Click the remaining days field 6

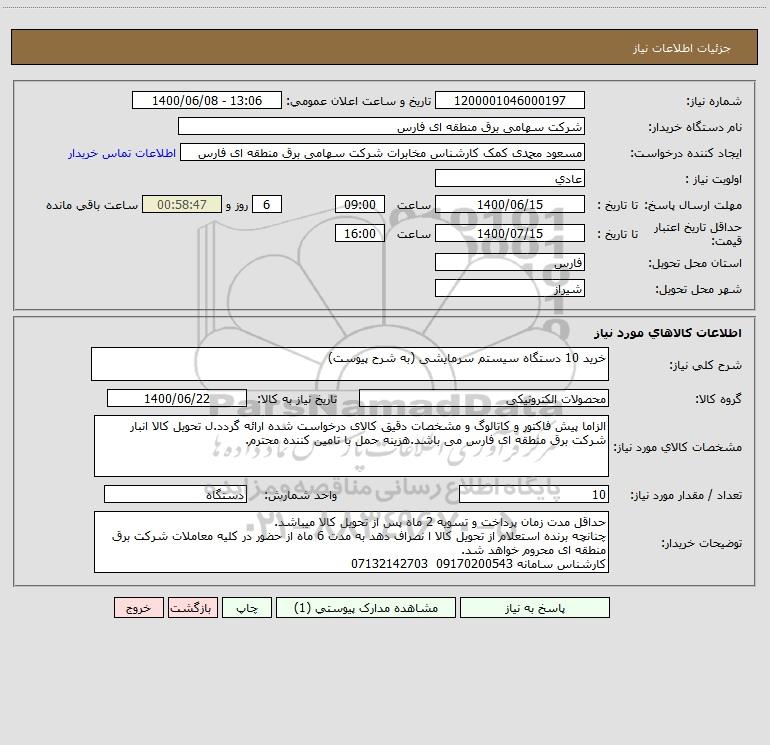click(x=267, y=204)
